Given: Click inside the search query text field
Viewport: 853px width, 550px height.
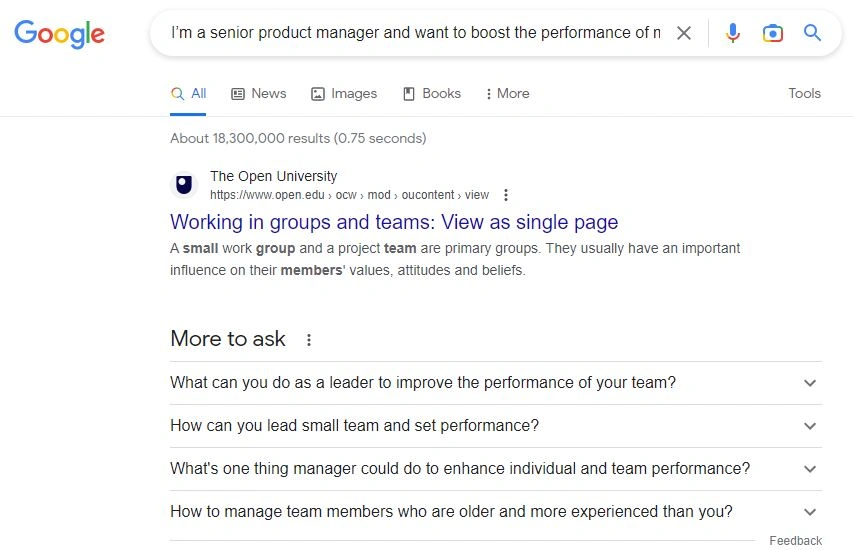Looking at the screenshot, I should coord(416,33).
